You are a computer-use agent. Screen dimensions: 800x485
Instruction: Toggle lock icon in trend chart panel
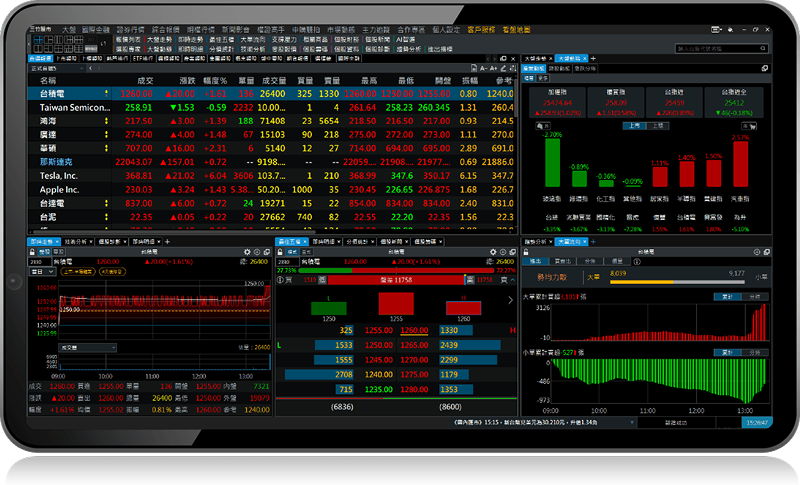[x=33, y=252]
